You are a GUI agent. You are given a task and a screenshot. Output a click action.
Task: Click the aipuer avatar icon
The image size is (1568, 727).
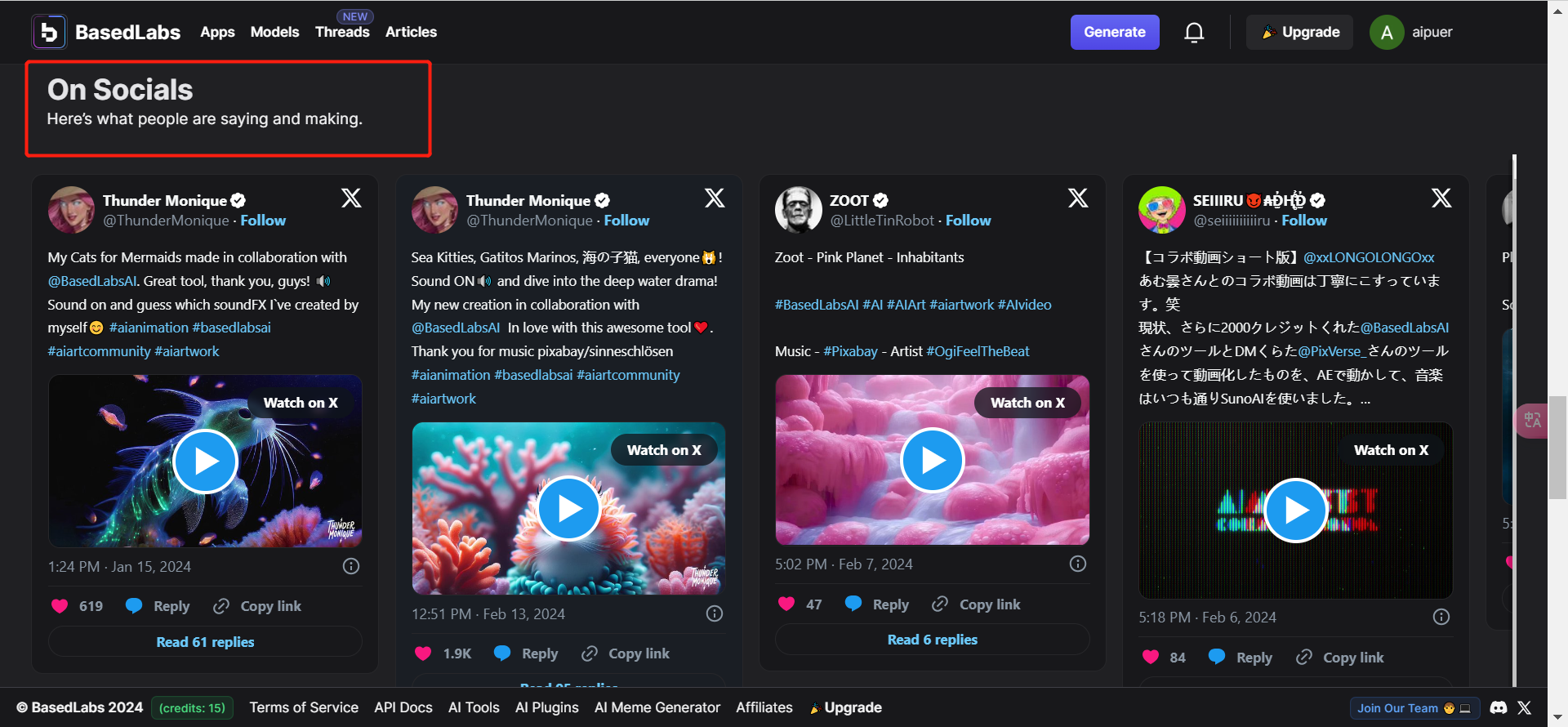coord(1387,33)
